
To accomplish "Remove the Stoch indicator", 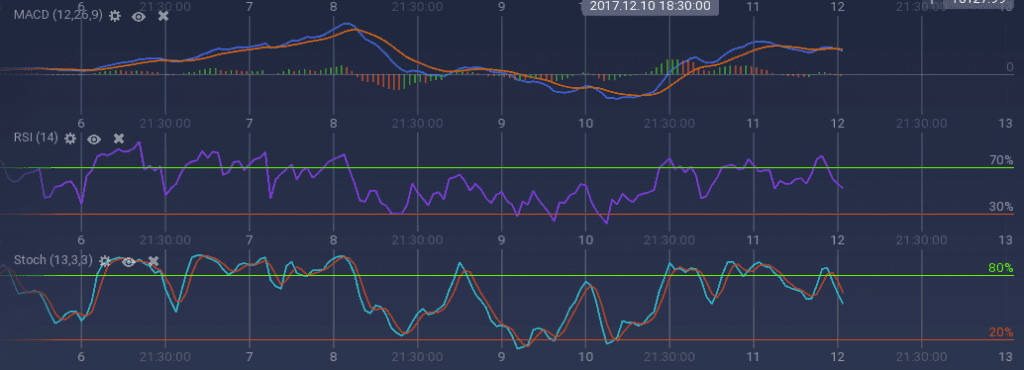I will 153,261.
